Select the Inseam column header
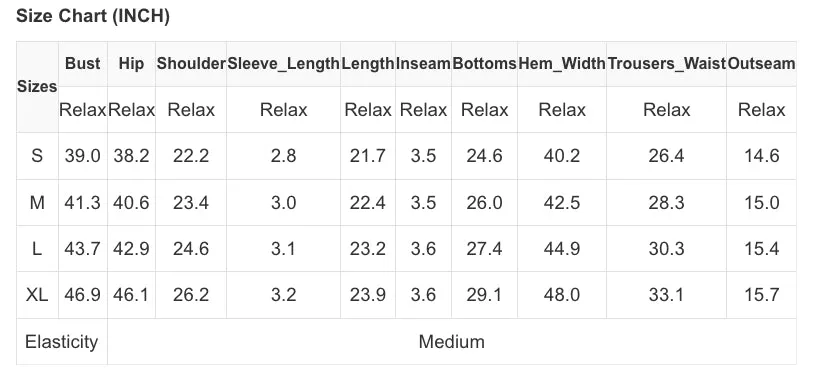820x390 pixels. coord(423,64)
